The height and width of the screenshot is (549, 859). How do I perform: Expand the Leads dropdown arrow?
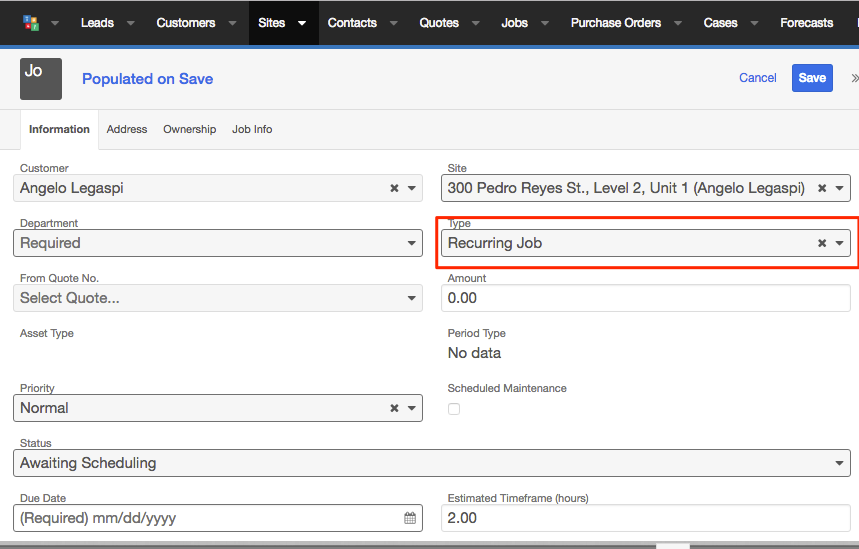click(x=130, y=23)
